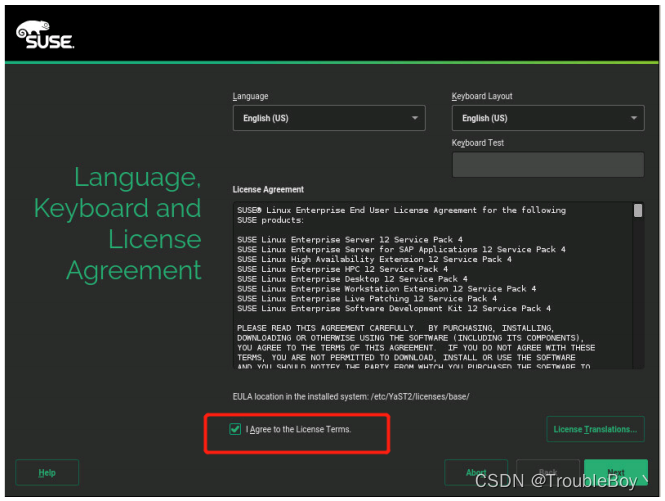Click the Help button

(x=47, y=473)
